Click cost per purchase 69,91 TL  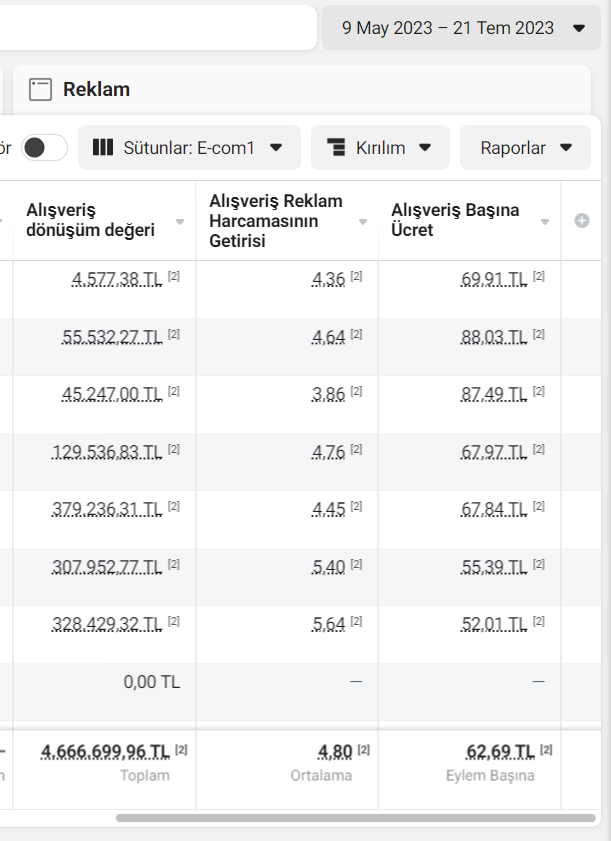pyautogui.click(x=494, y=279)
